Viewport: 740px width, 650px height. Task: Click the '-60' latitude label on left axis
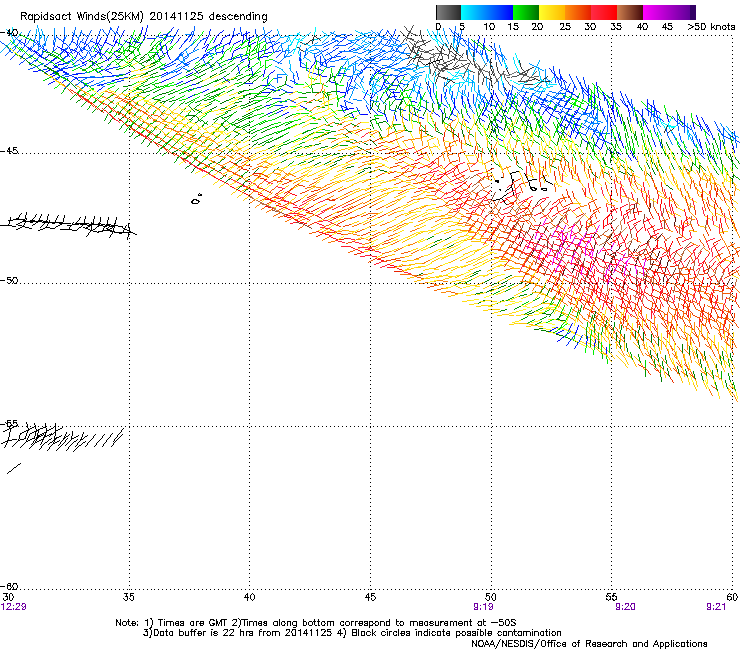(x=9, y=586)
